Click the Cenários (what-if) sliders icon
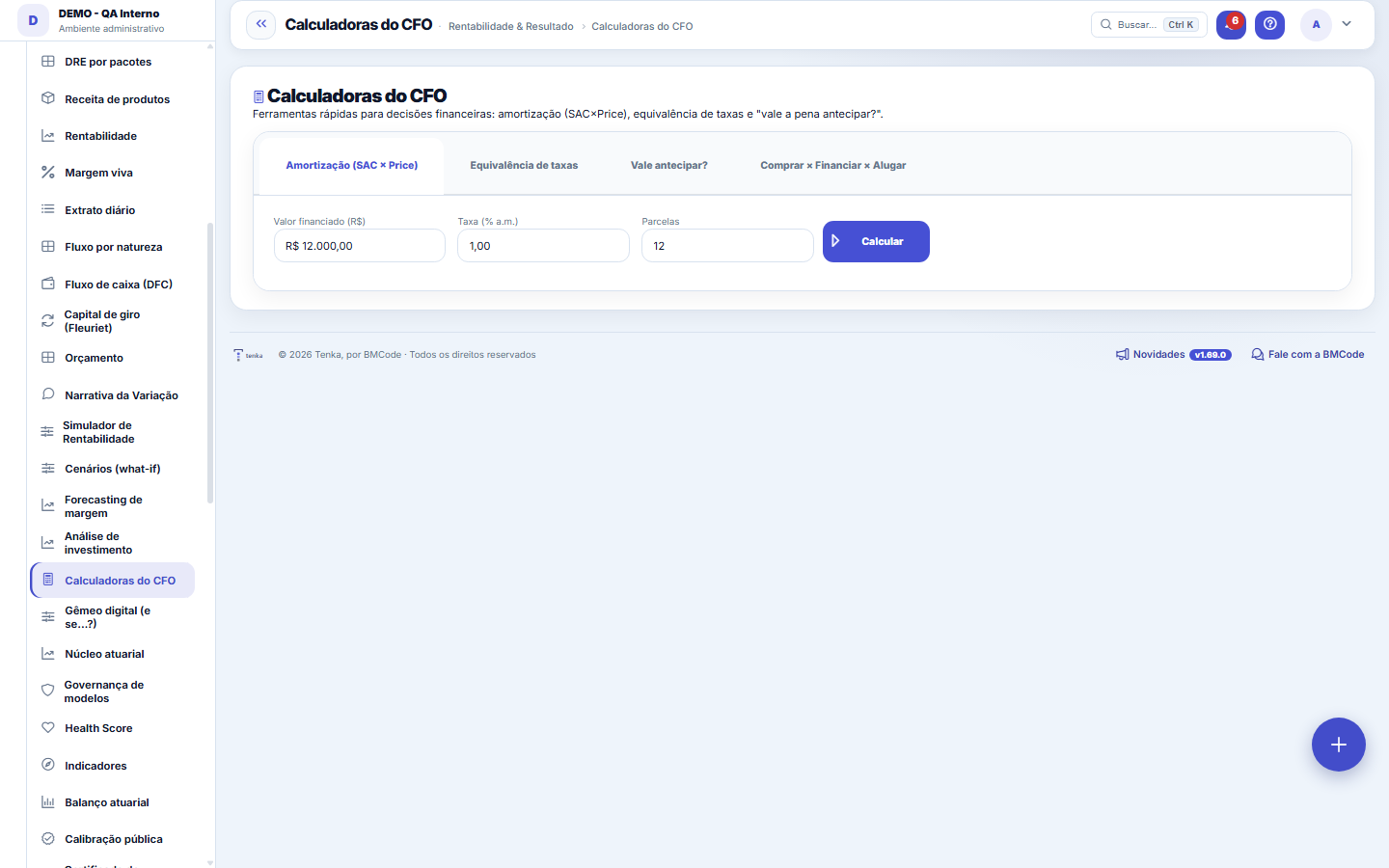The width and height of the screenshot is (1389, 868). [48, 469]
